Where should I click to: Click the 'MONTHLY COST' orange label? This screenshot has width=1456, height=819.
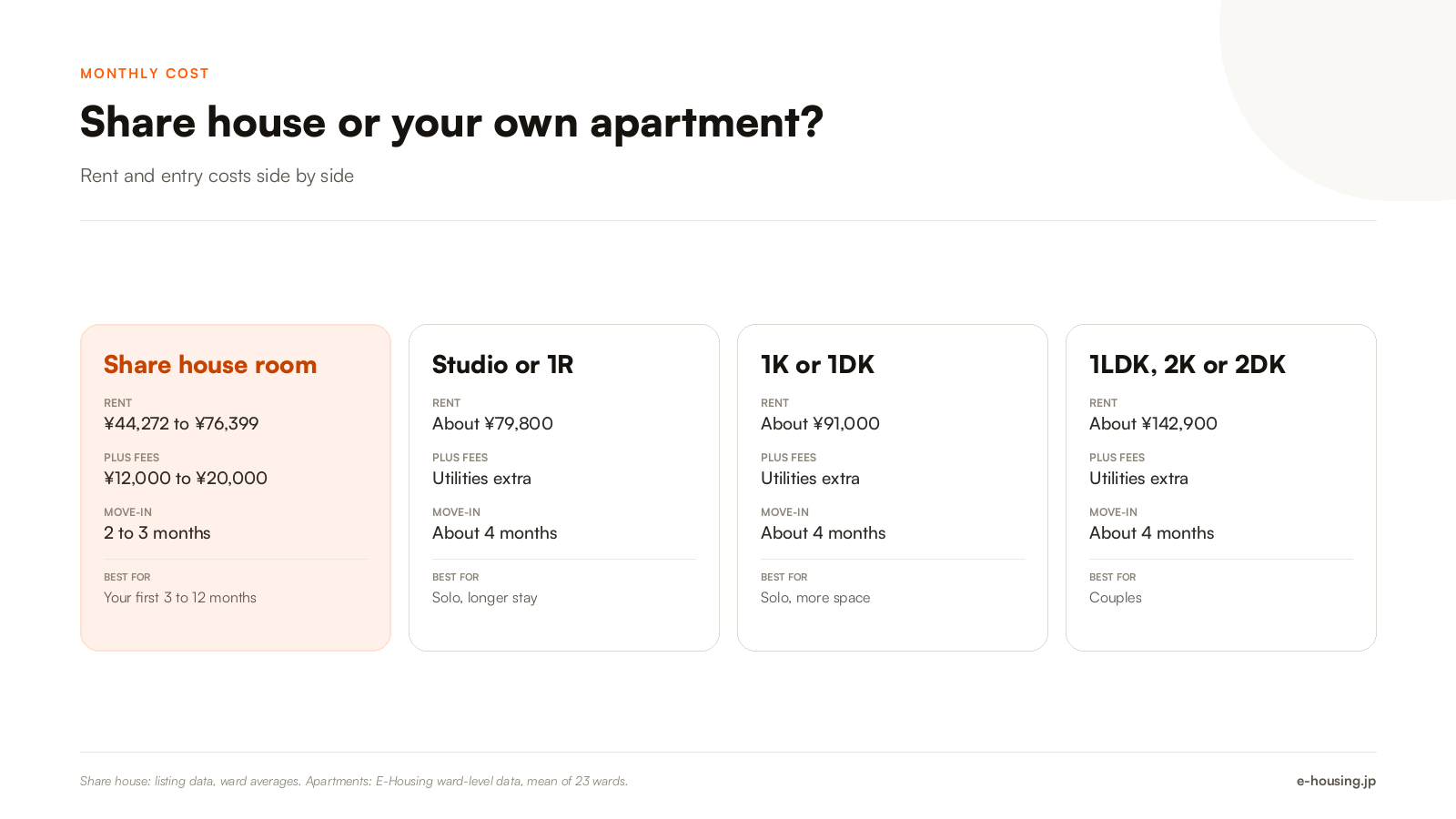tap(145, 74)
